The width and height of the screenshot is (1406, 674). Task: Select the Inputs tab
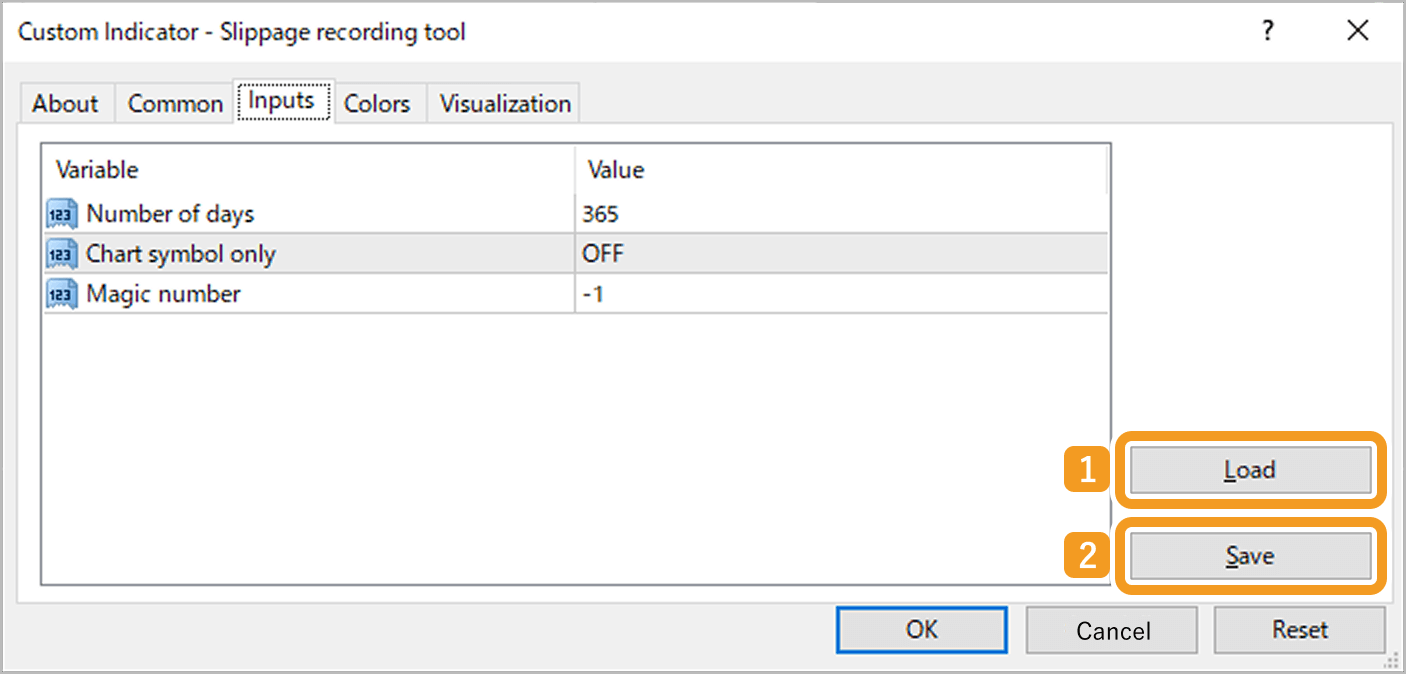tap(282, 101)
